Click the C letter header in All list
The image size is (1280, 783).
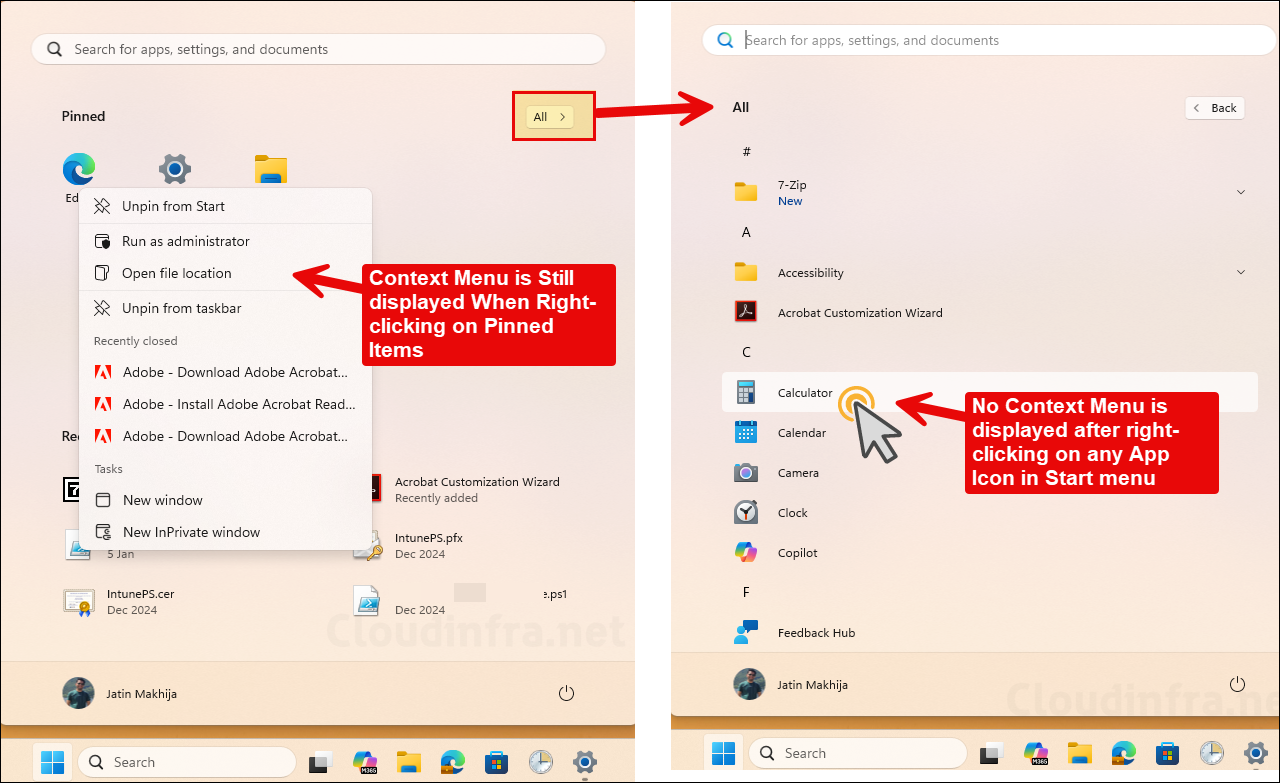746,352
